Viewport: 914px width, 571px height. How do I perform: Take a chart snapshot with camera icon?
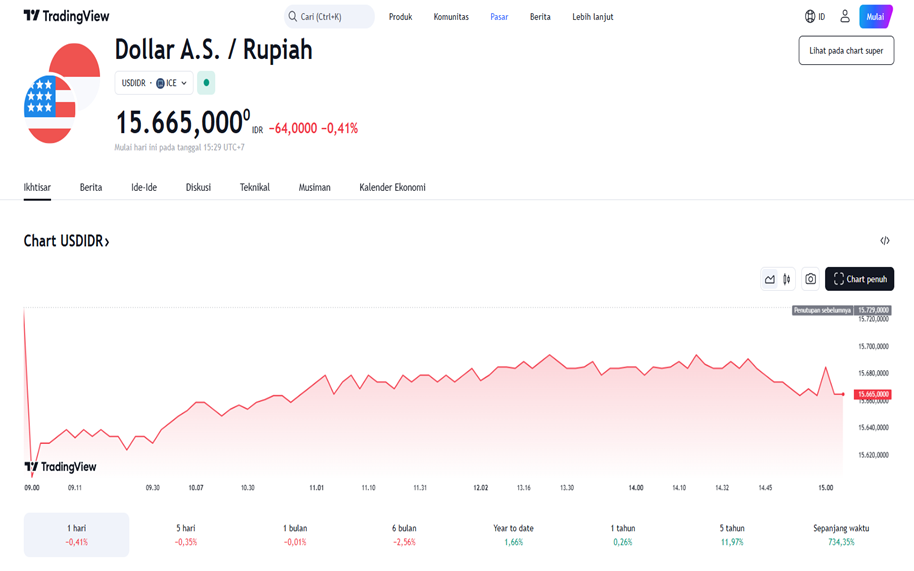point(811,279)
